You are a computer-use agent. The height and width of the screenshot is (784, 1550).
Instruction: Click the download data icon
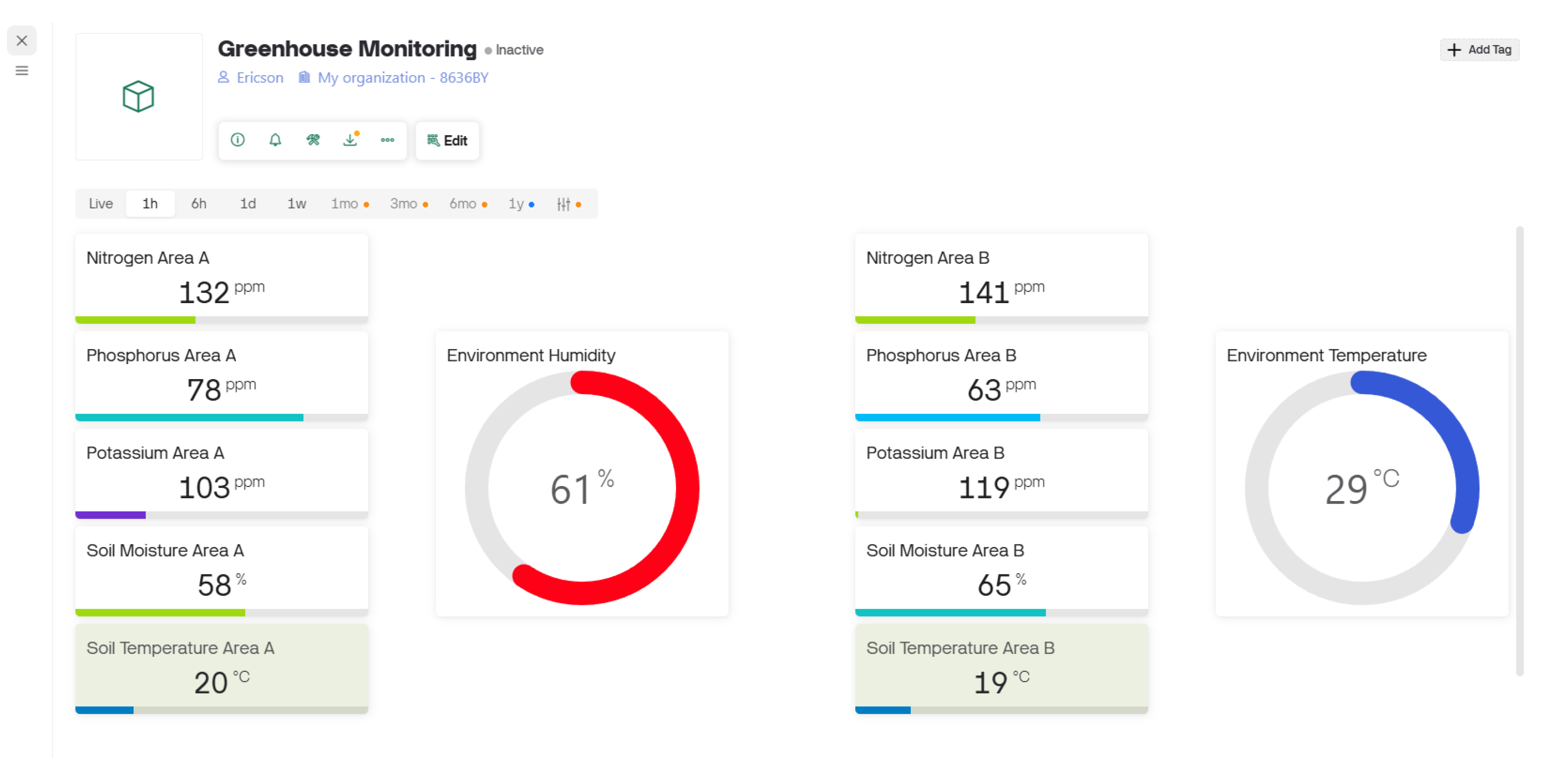pos(350,140)
